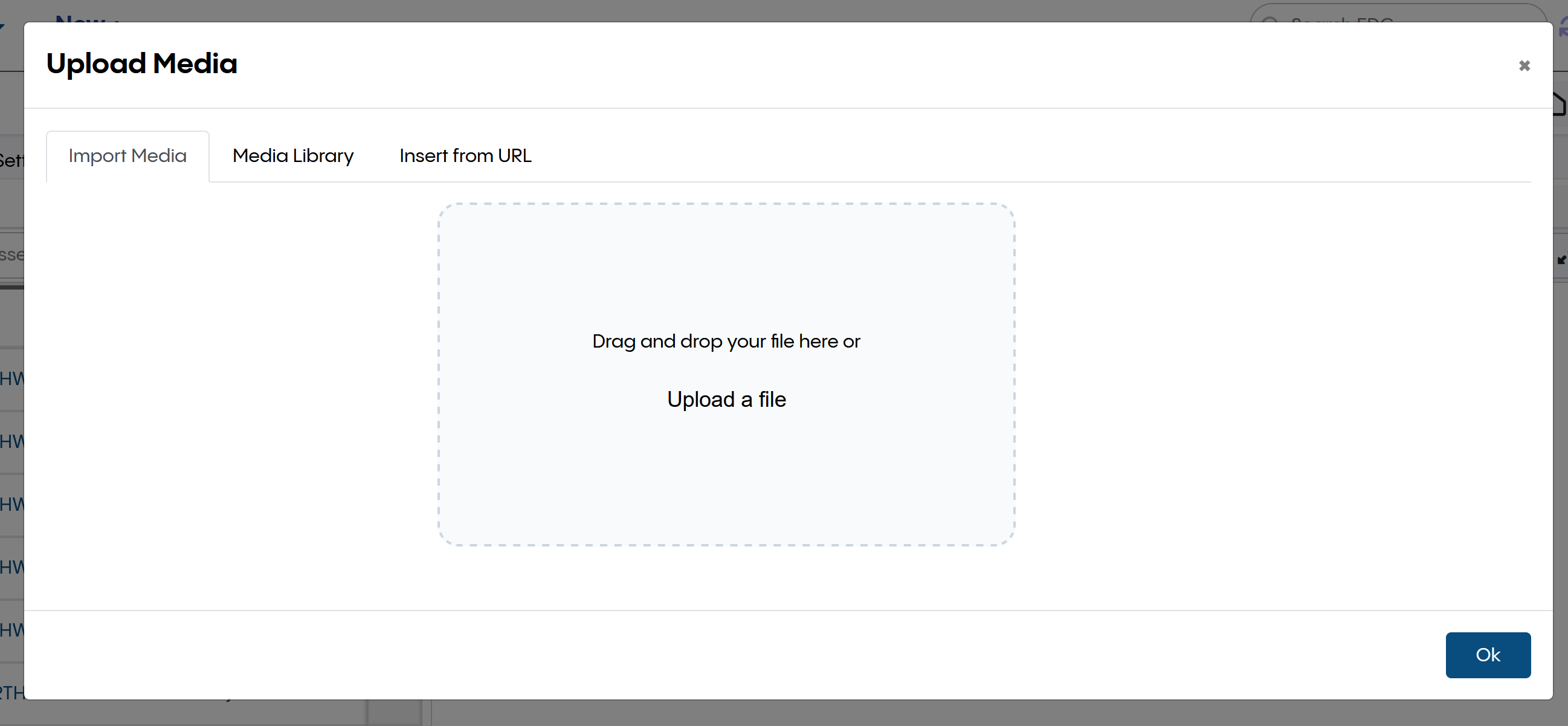Switch to the Media Library tab
This screenshot has width=1568, height=726.
293,156
